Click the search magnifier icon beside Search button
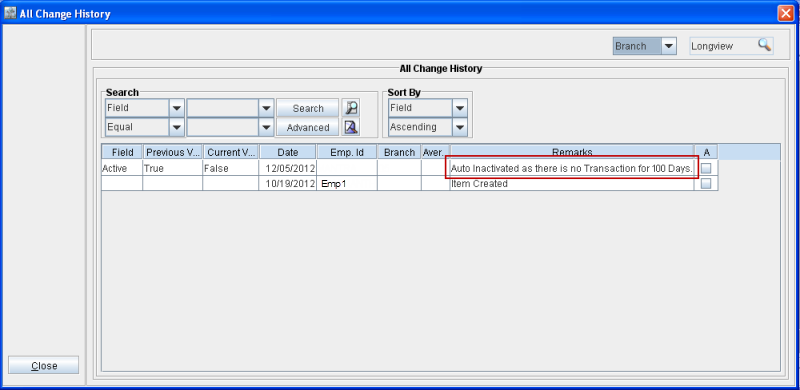Screen dimensions: 800x390 (x=351, y=108)
